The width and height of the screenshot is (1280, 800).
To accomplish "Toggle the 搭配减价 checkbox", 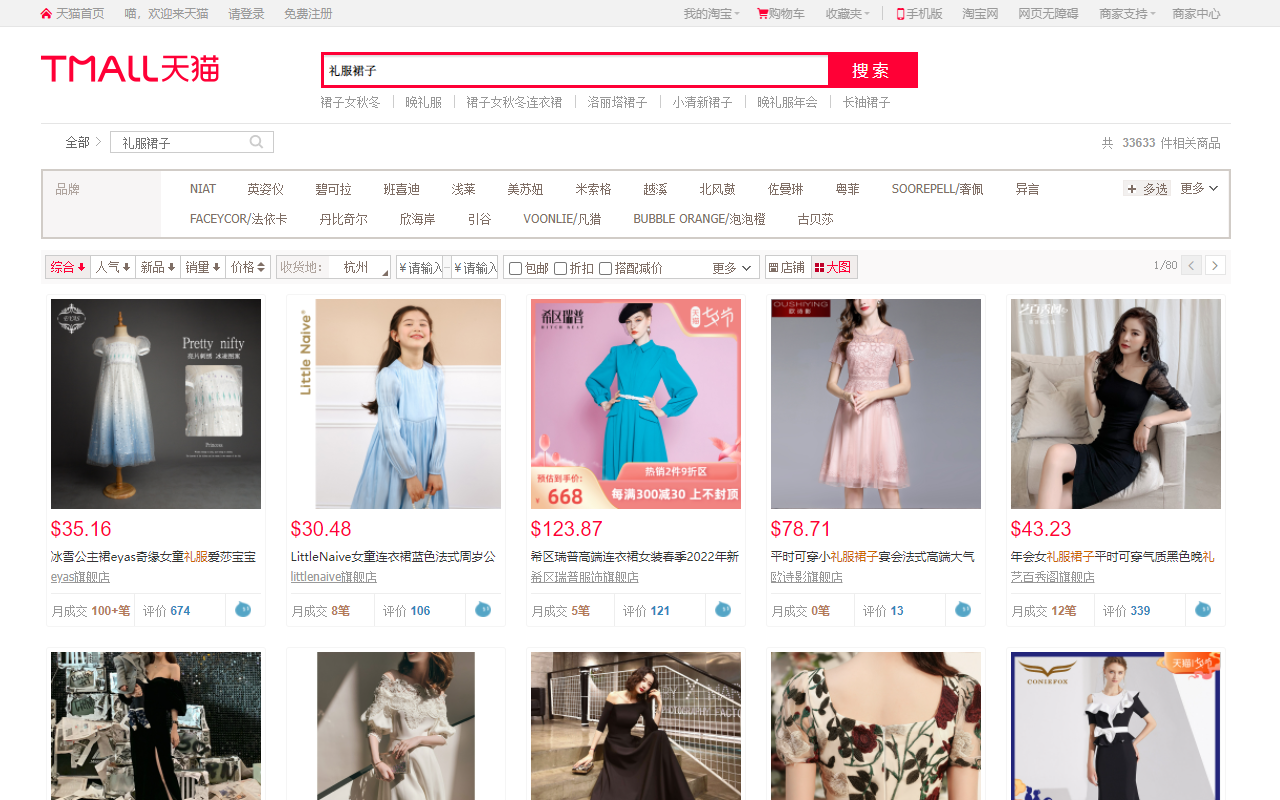I will pos(606,268).
